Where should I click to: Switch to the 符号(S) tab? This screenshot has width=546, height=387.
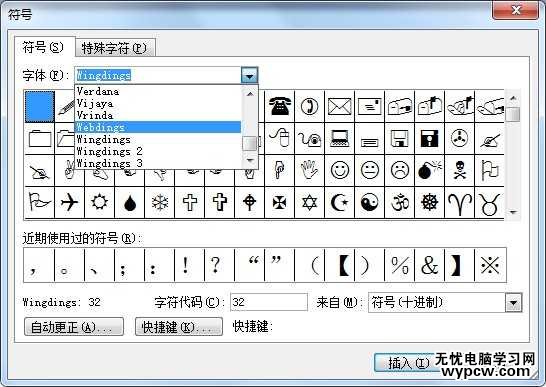(43, 47)
